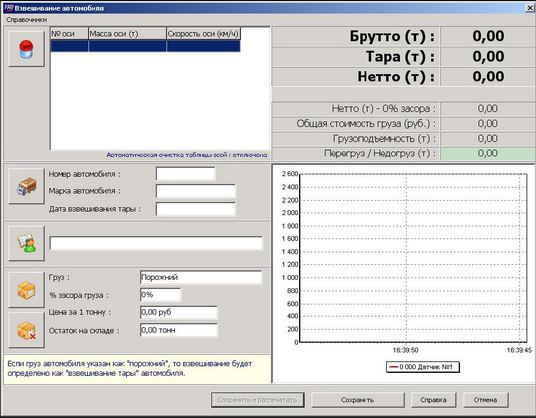The width and height of the screenshot is (536, 418).
Task: Click the client contractor person icon
Action: click(26, 243)
